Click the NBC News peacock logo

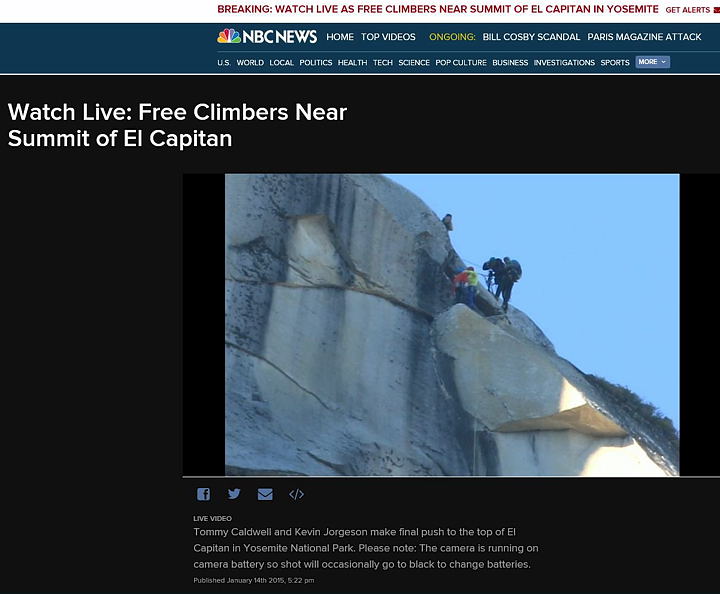tap(229, 36)
